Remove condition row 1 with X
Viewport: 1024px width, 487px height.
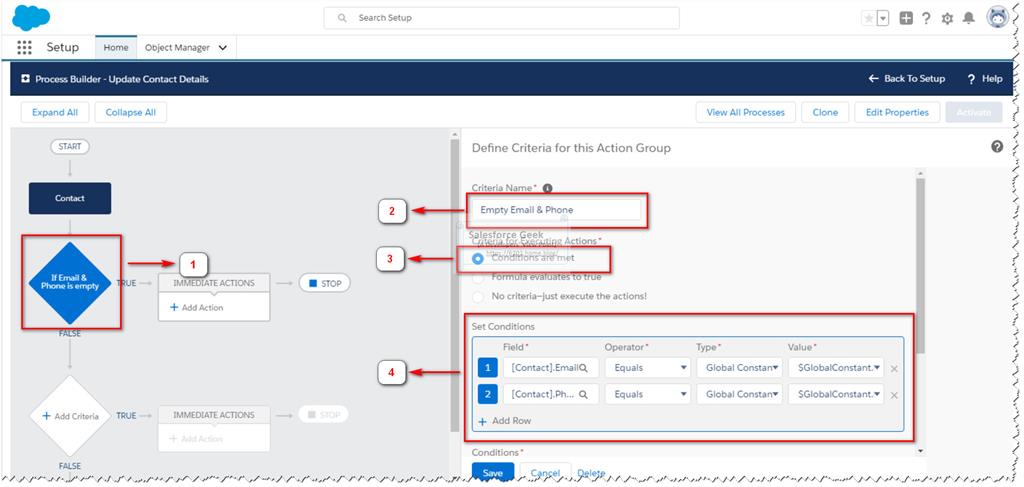click(894, 369)
